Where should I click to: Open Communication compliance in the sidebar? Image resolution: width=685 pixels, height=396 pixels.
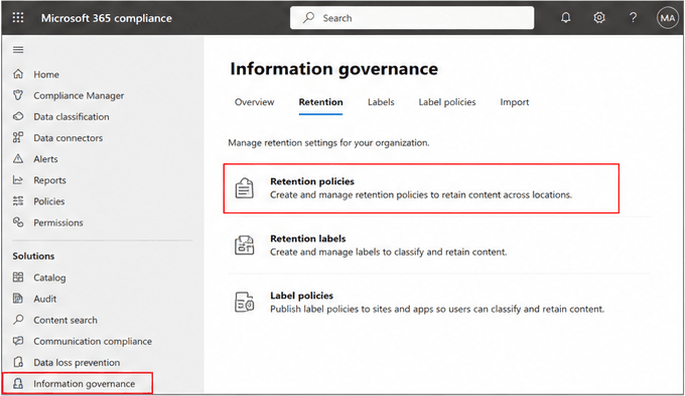pyautogui.click(x=93, y=341)
